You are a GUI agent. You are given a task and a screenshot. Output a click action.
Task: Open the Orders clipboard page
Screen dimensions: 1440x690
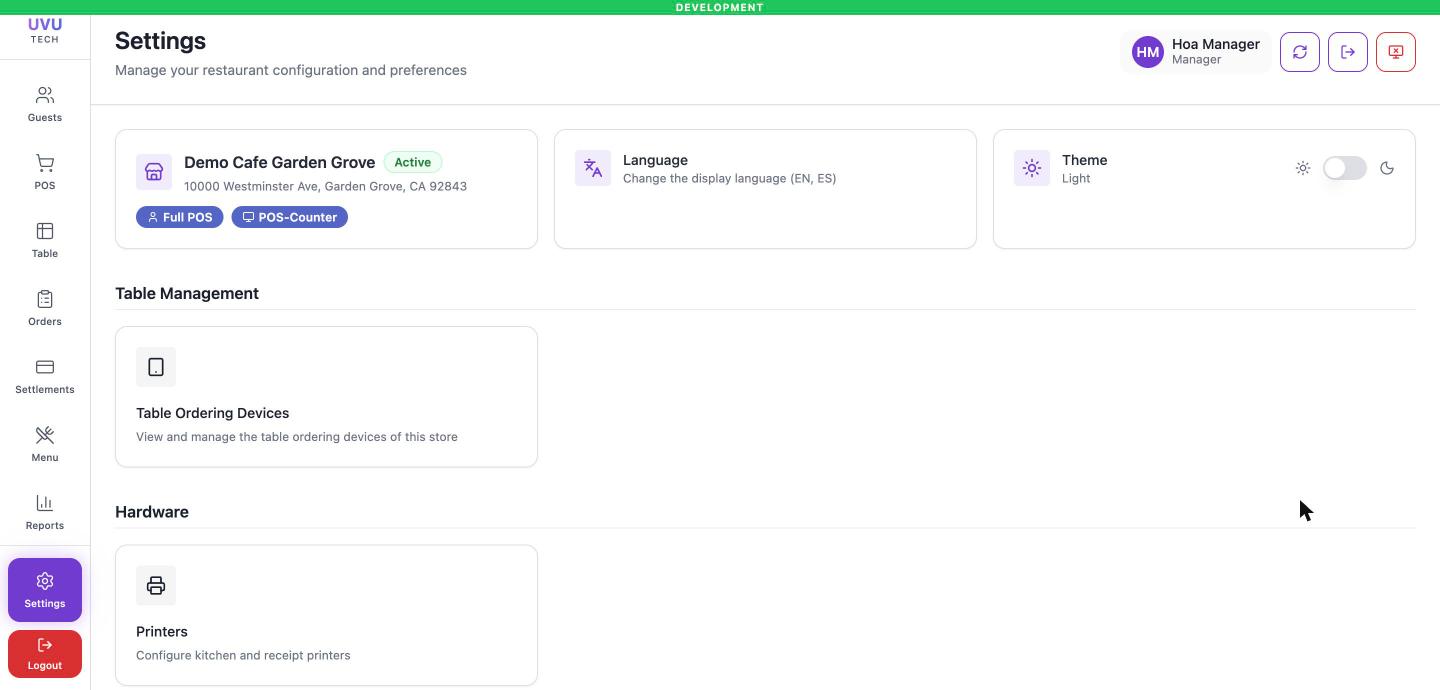tap(45, 308)
